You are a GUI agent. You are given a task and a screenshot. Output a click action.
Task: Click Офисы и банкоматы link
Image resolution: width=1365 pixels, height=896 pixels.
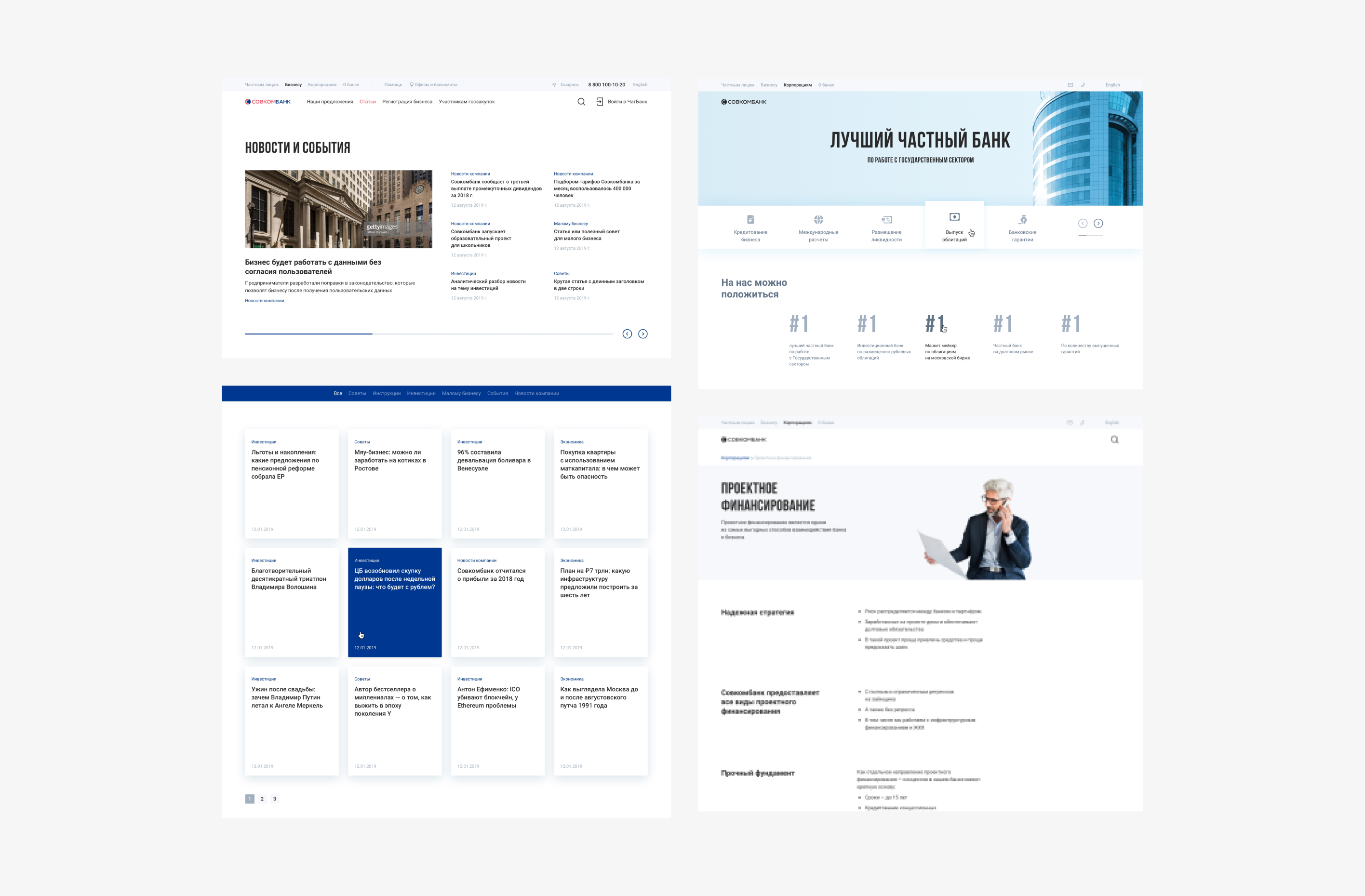(x=436, y=84)
